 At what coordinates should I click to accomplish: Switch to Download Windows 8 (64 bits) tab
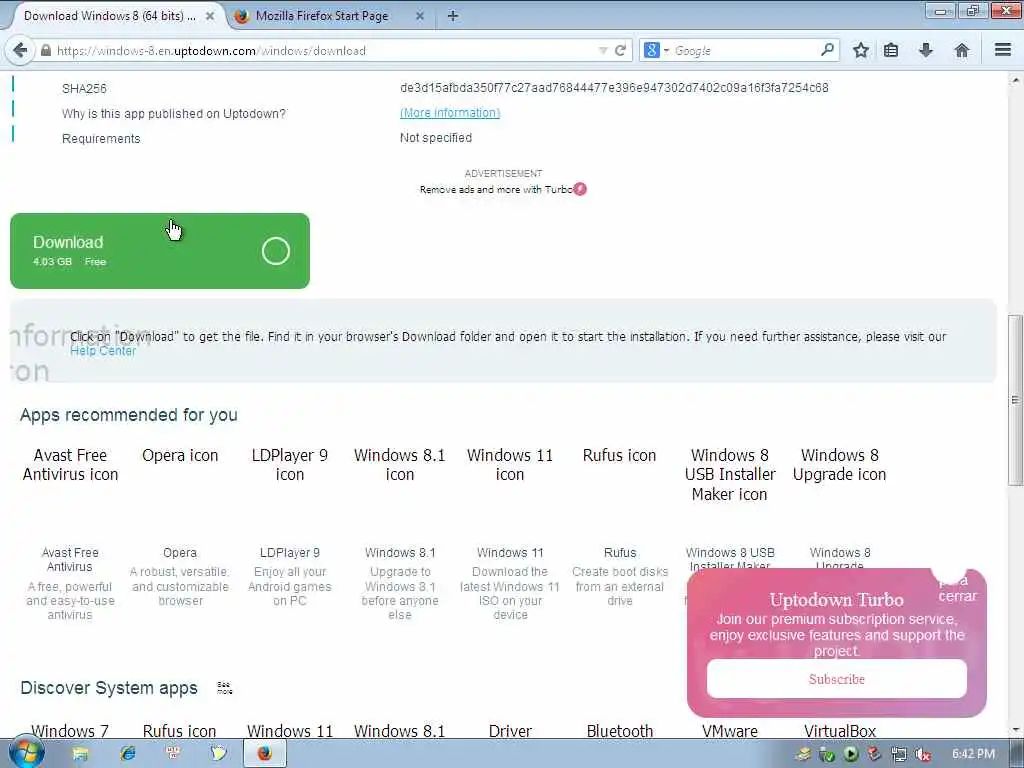[109, 16]
